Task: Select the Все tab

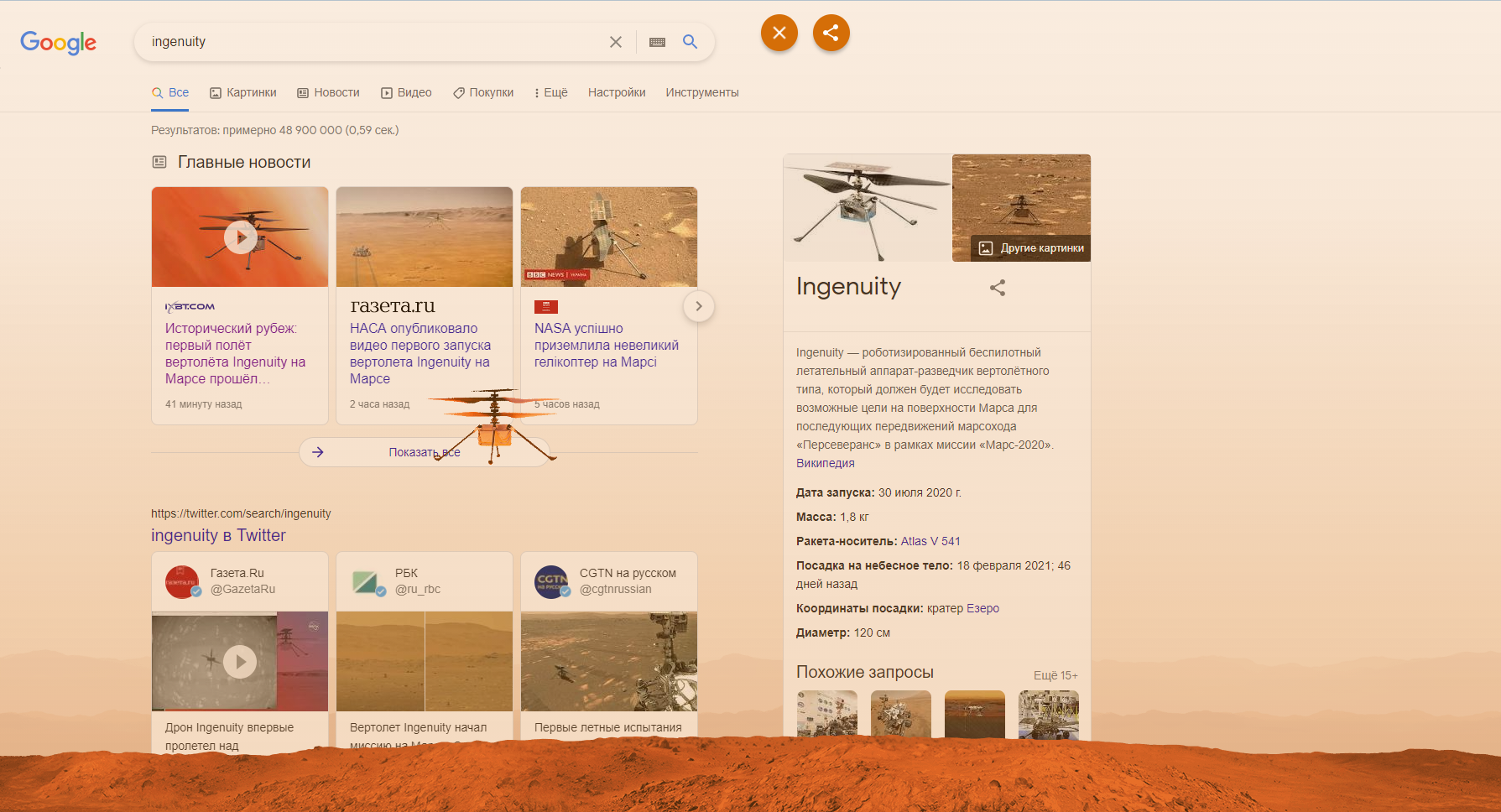Action: click(170, 93)
